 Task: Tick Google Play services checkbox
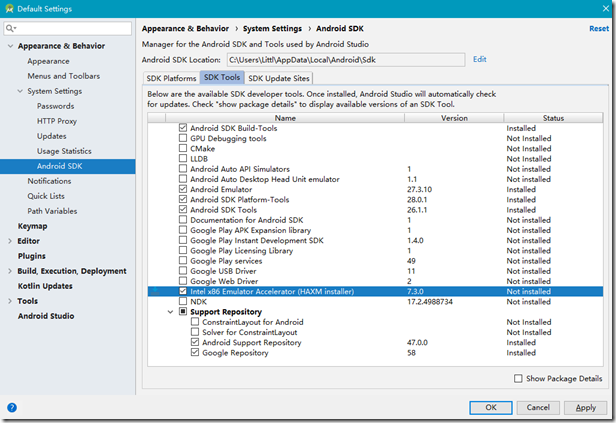click(x=183, y=260)
